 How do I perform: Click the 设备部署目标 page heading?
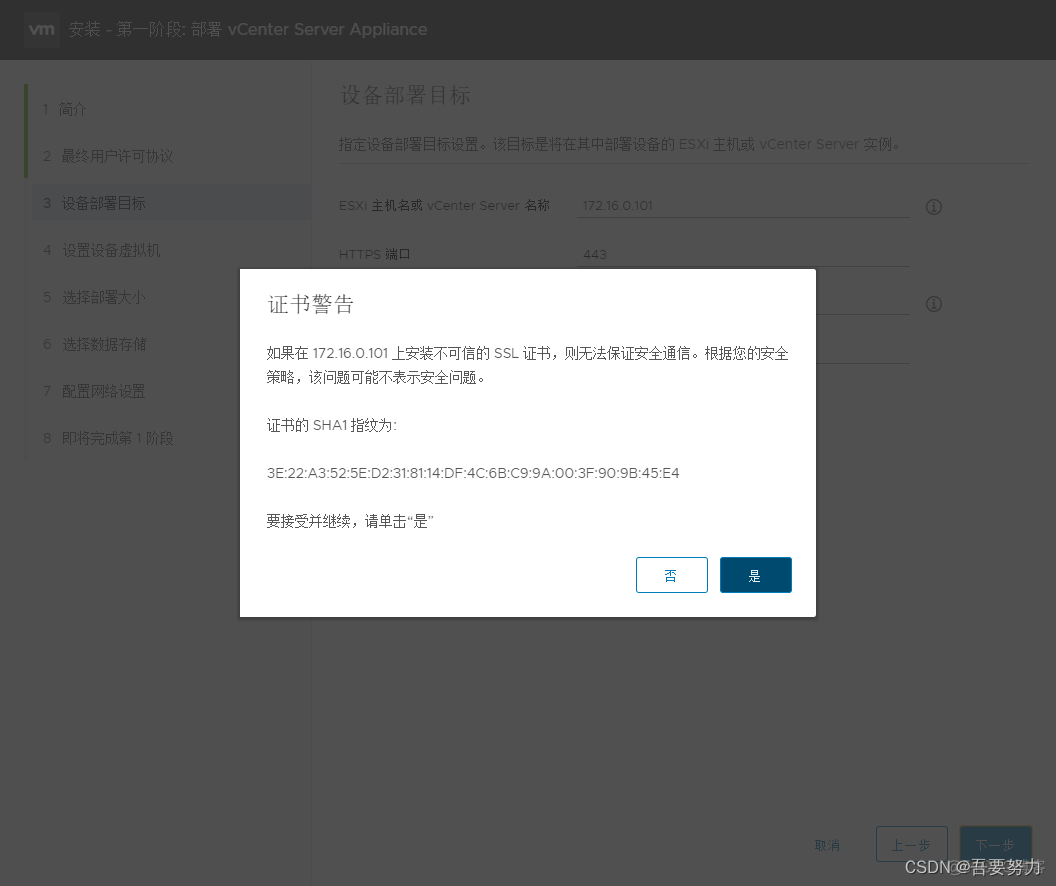[x=405, y=95]
